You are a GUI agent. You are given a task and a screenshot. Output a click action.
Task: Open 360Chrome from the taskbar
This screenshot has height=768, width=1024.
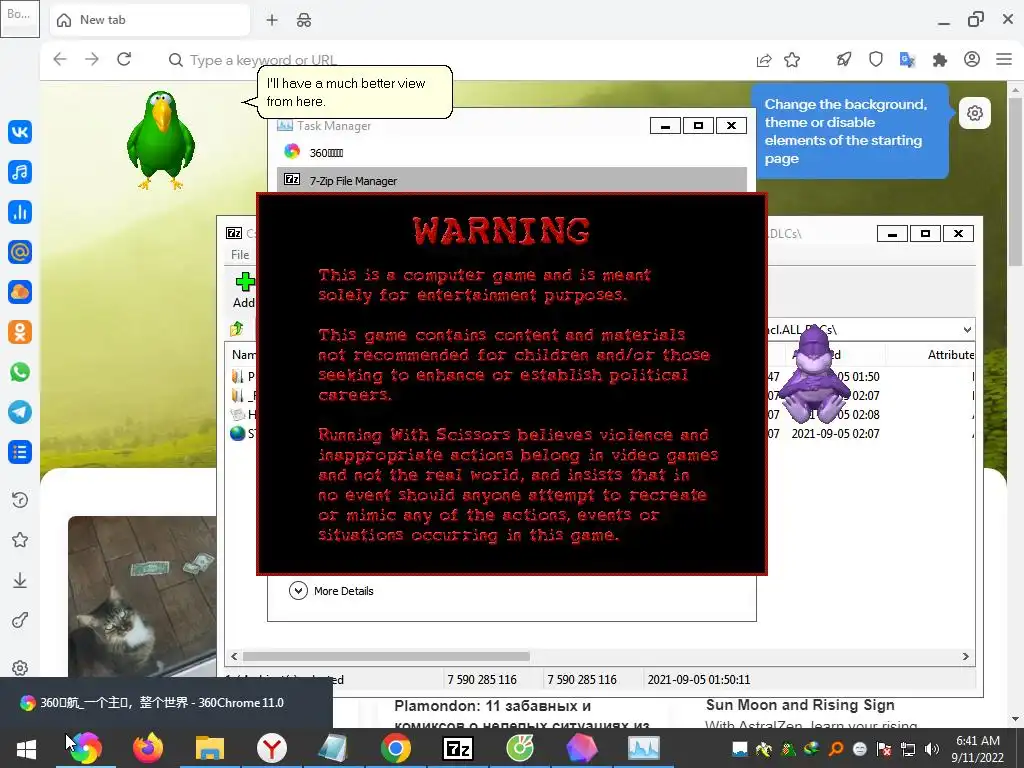[86, 748]
